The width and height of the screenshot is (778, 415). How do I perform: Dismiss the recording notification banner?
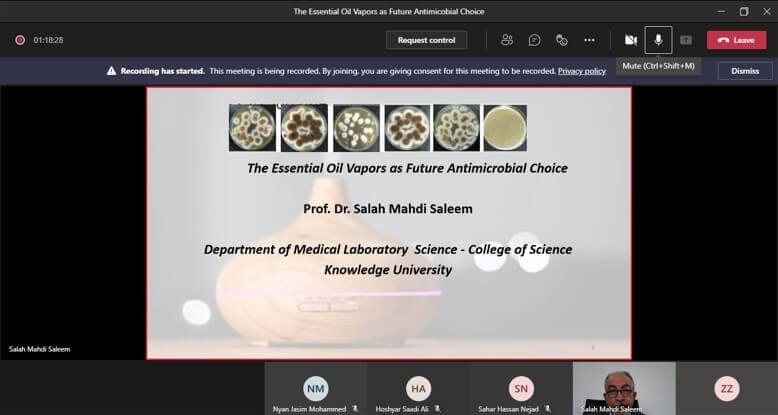pyautogui.click(x=745, y=71)
